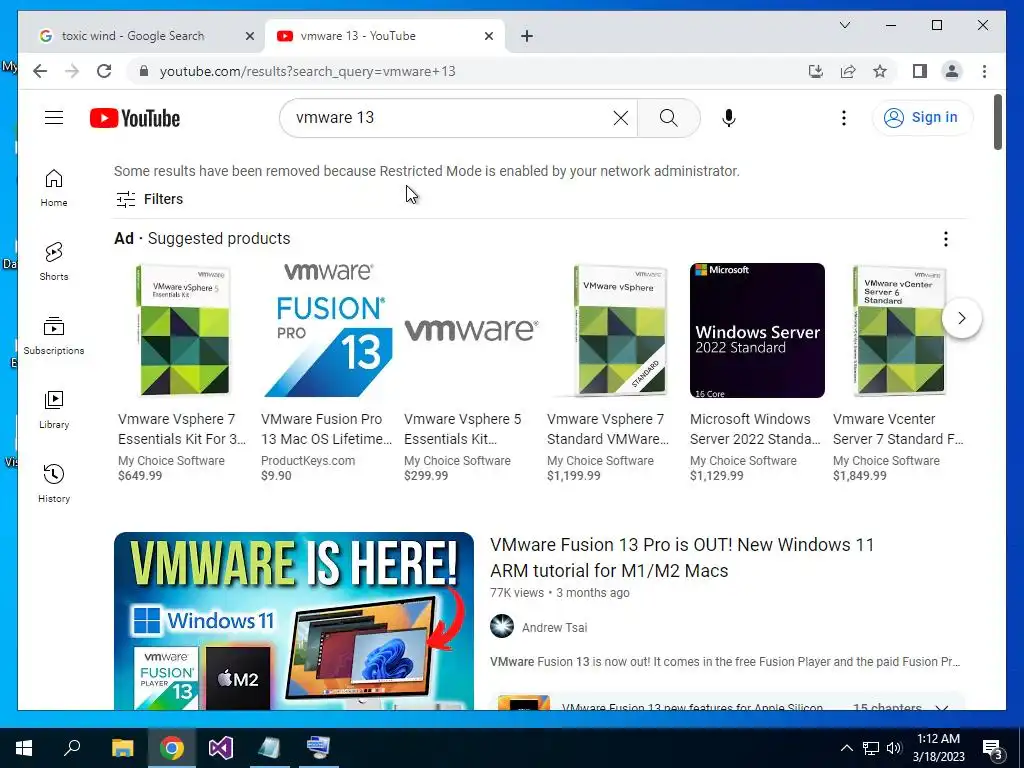Start voice search with the microphone
This screenshot has width=1024, height=768.
coord(729,118)
